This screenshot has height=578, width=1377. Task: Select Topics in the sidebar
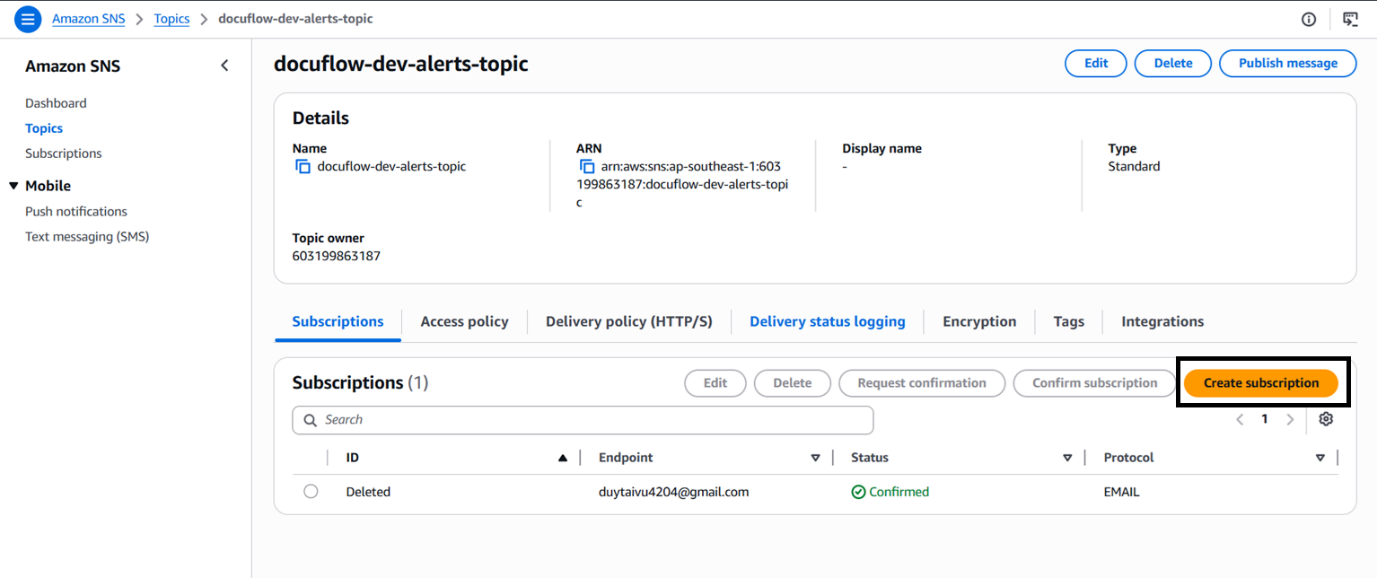(44, 128)
